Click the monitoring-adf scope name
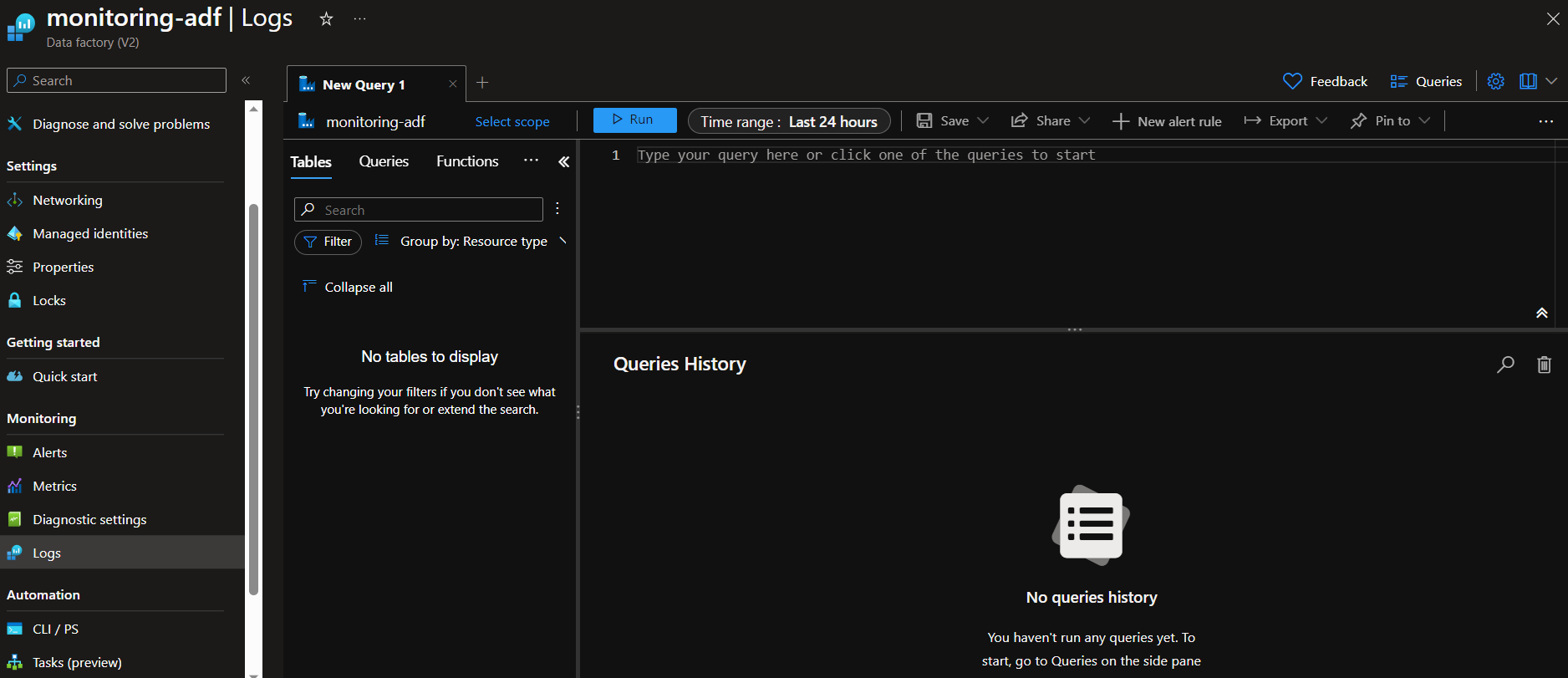1568x678 pixels. (x=375, y=122)
